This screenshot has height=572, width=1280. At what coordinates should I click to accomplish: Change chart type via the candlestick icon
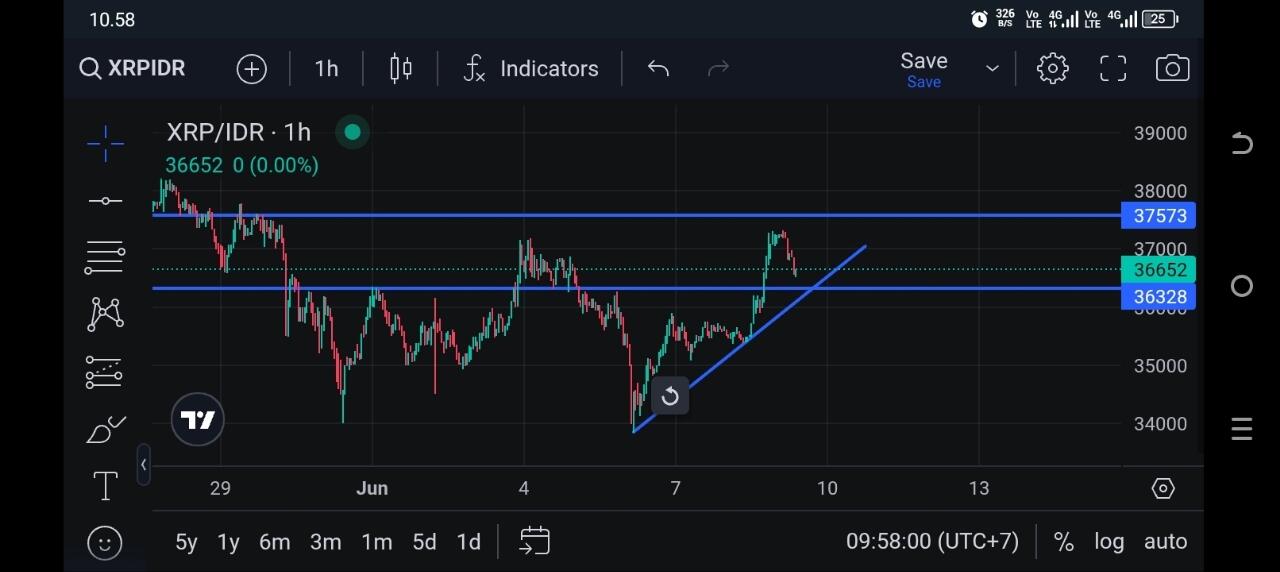(401, 68)
